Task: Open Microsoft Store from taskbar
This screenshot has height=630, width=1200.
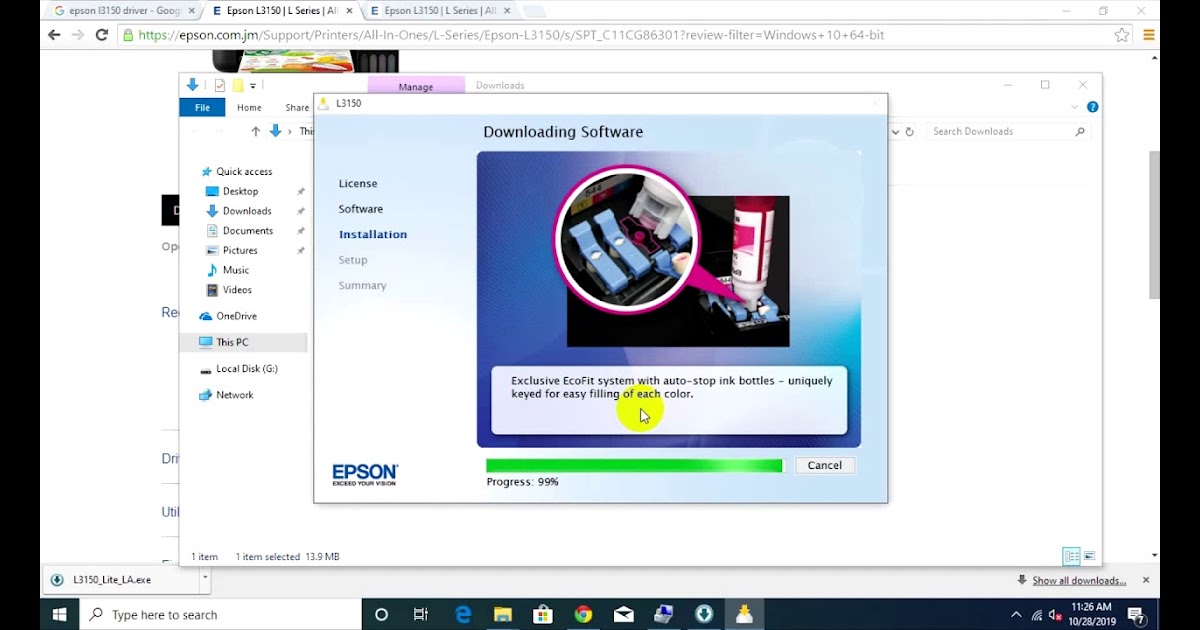Action: point(543,614)
